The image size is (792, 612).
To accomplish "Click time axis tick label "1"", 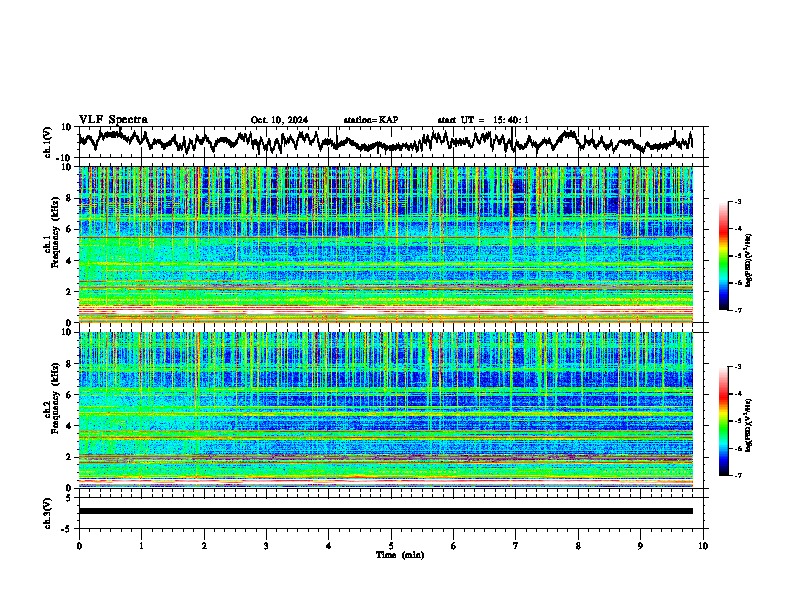I will click(x=141, y=546).
